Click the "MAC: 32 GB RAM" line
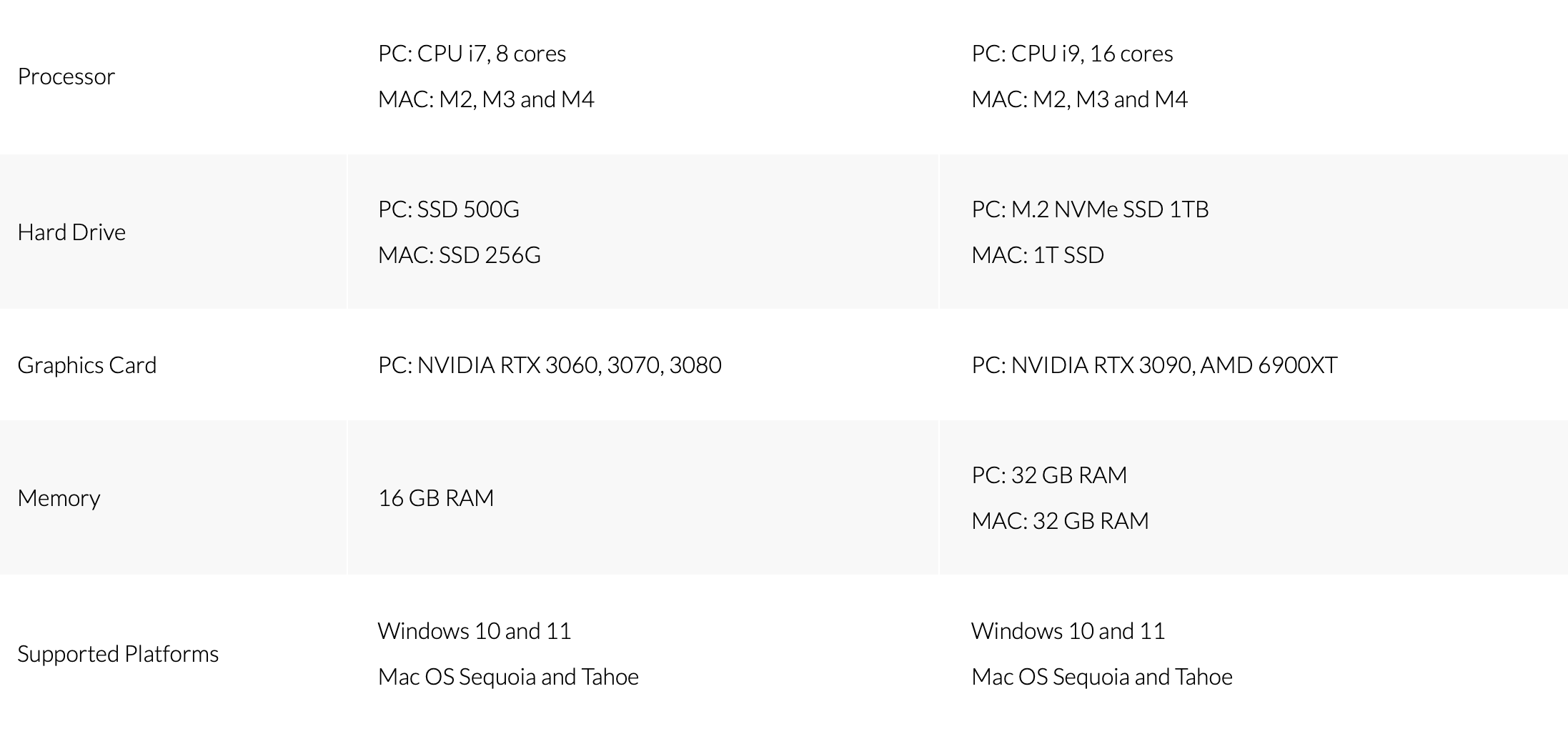 [1060, 521]
